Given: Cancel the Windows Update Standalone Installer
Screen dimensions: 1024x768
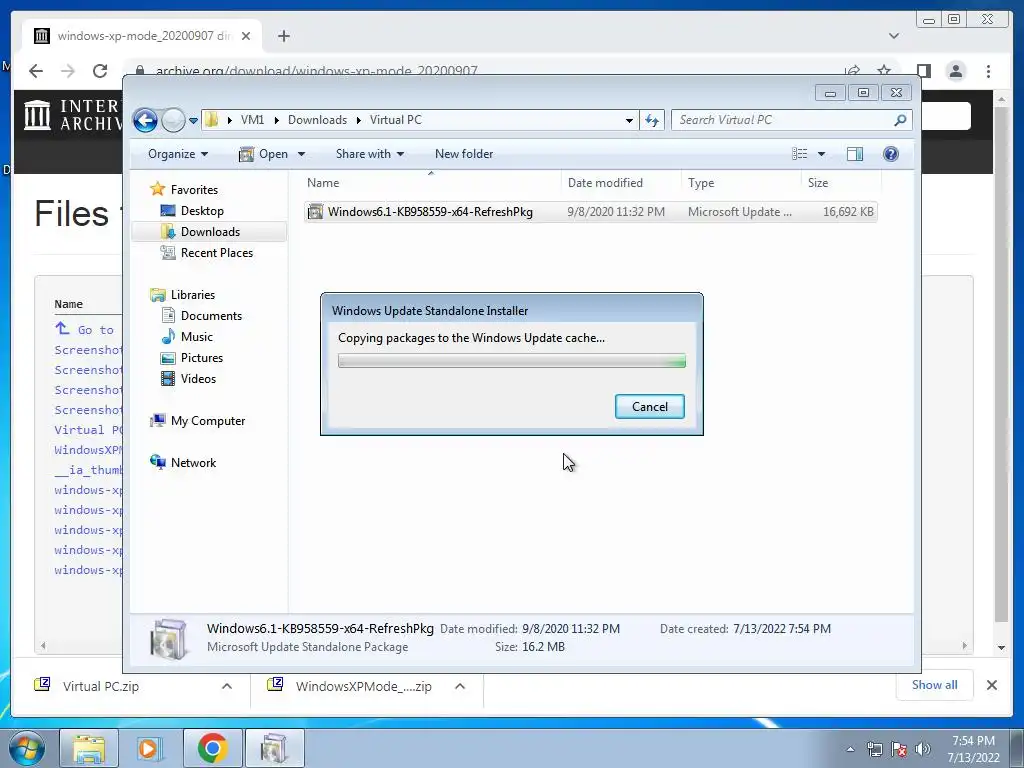Looking at the screenshot, I should pos(649,406).
